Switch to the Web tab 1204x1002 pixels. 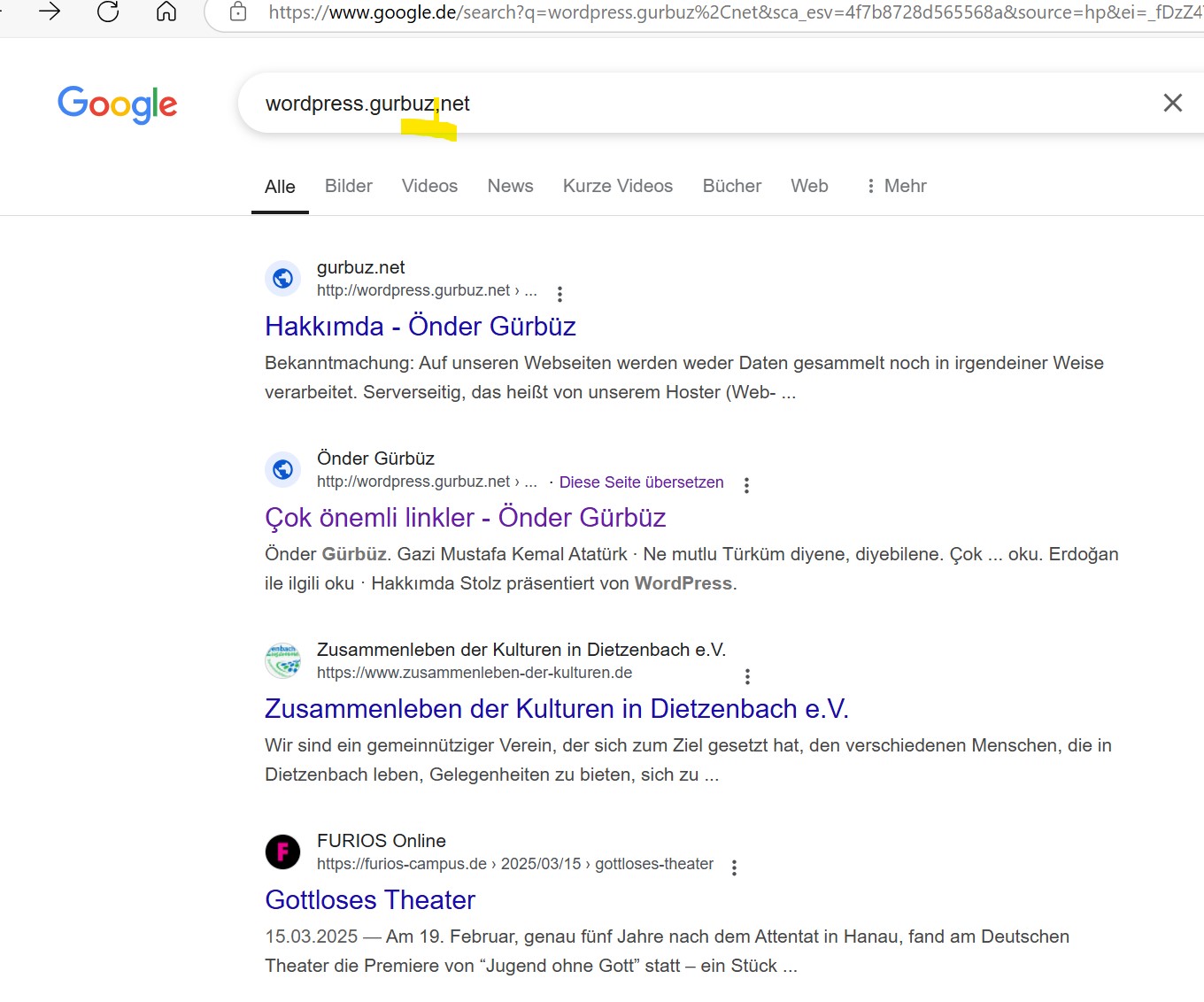pos(809,186)
